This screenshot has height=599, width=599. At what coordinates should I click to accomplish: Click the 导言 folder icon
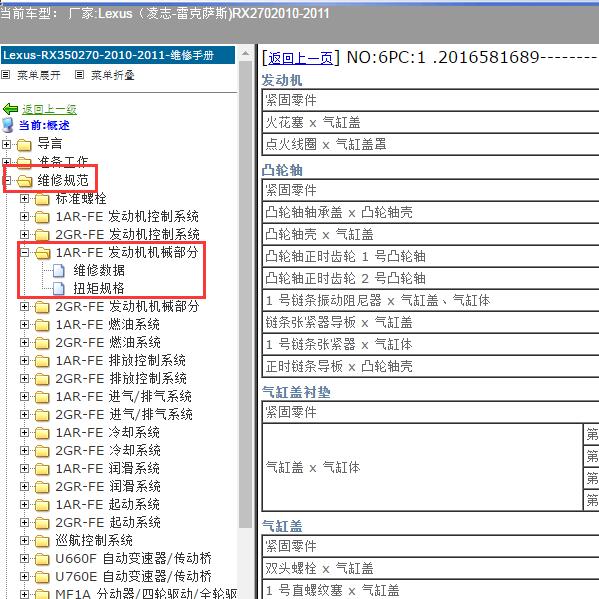24,145
